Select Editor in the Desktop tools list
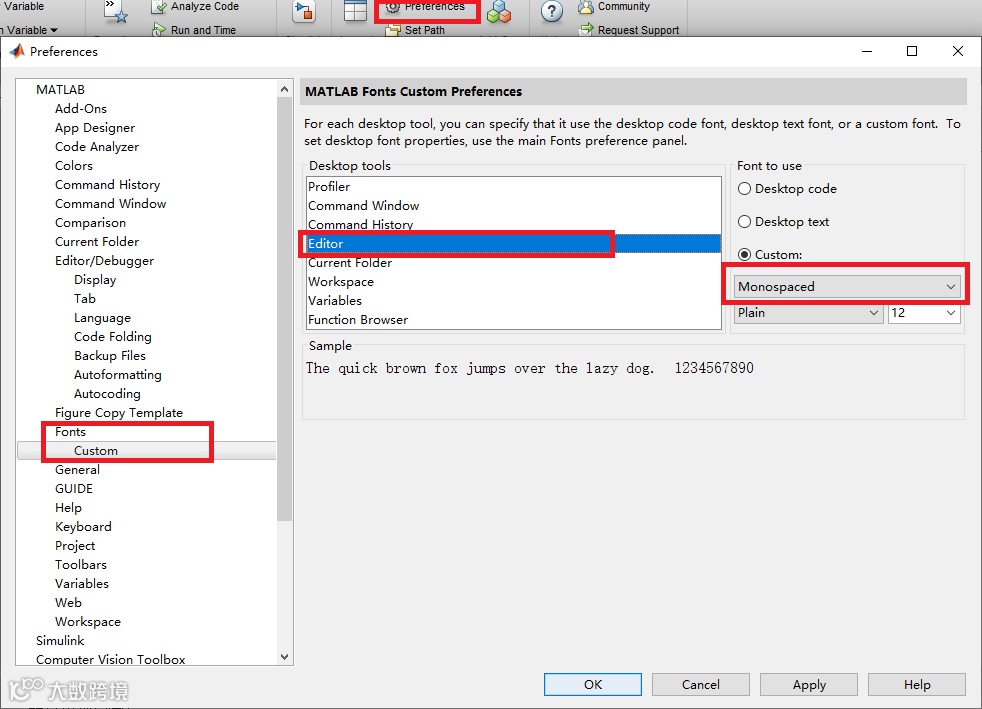The height and width of the screenshot is (709, 982). click(514, 244)
